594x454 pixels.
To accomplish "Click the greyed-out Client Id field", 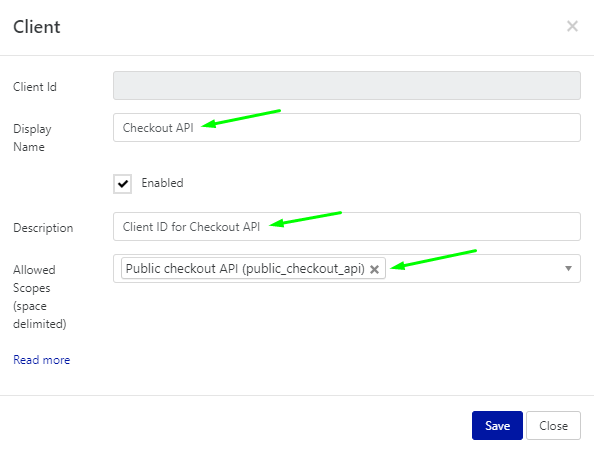I will click(x=347, y=86).
